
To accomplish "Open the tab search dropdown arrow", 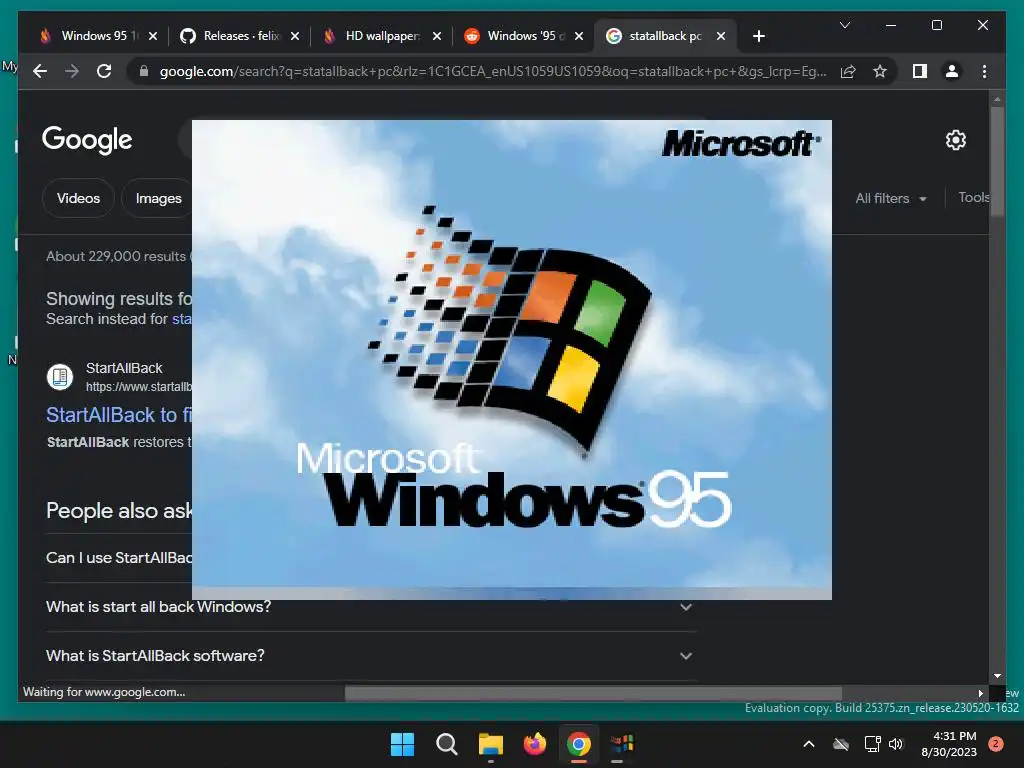I will coord(844,25).
